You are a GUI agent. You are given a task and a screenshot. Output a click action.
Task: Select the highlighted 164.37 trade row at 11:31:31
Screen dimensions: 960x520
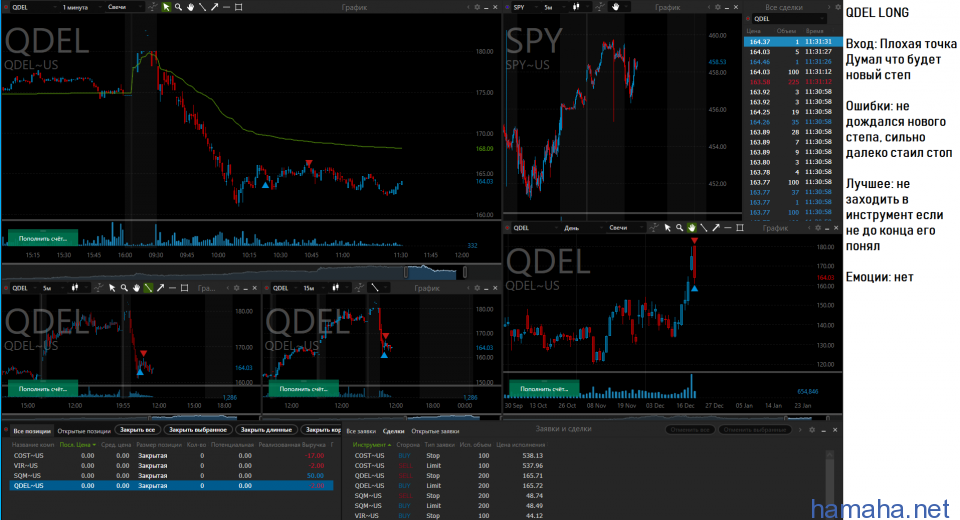793,42
